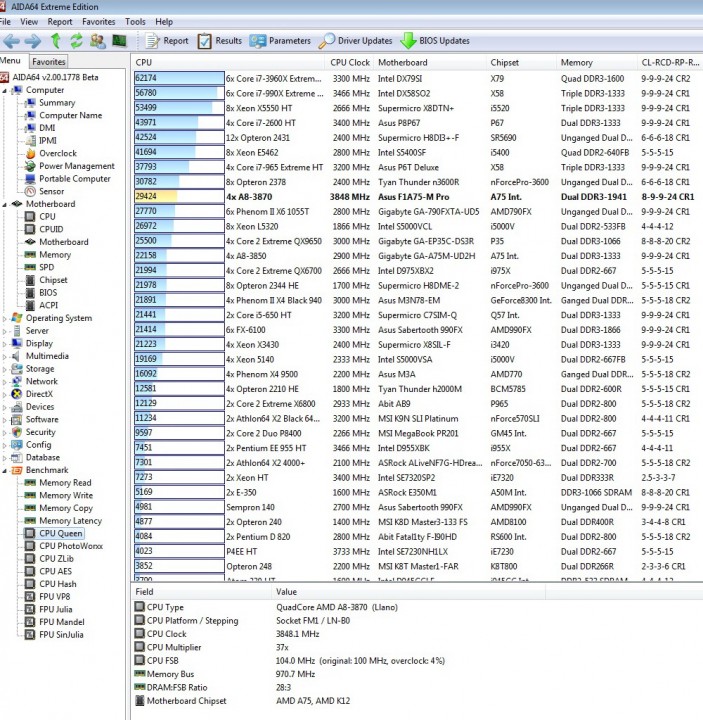The width and height of the screenshot is (703, 720).
Task: Select the FPU Julia benchmark
Action: 56,609
